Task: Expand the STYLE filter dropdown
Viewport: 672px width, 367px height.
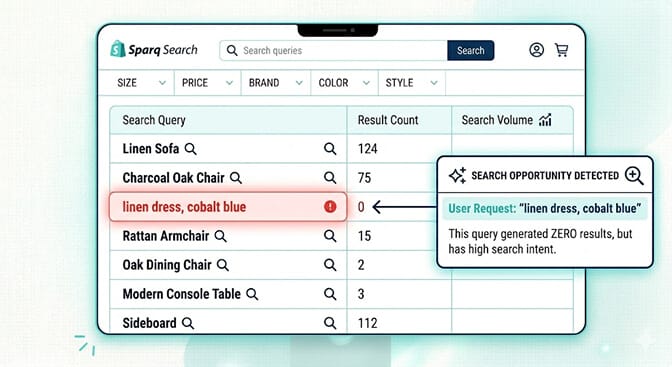Action: click(412, 83)
